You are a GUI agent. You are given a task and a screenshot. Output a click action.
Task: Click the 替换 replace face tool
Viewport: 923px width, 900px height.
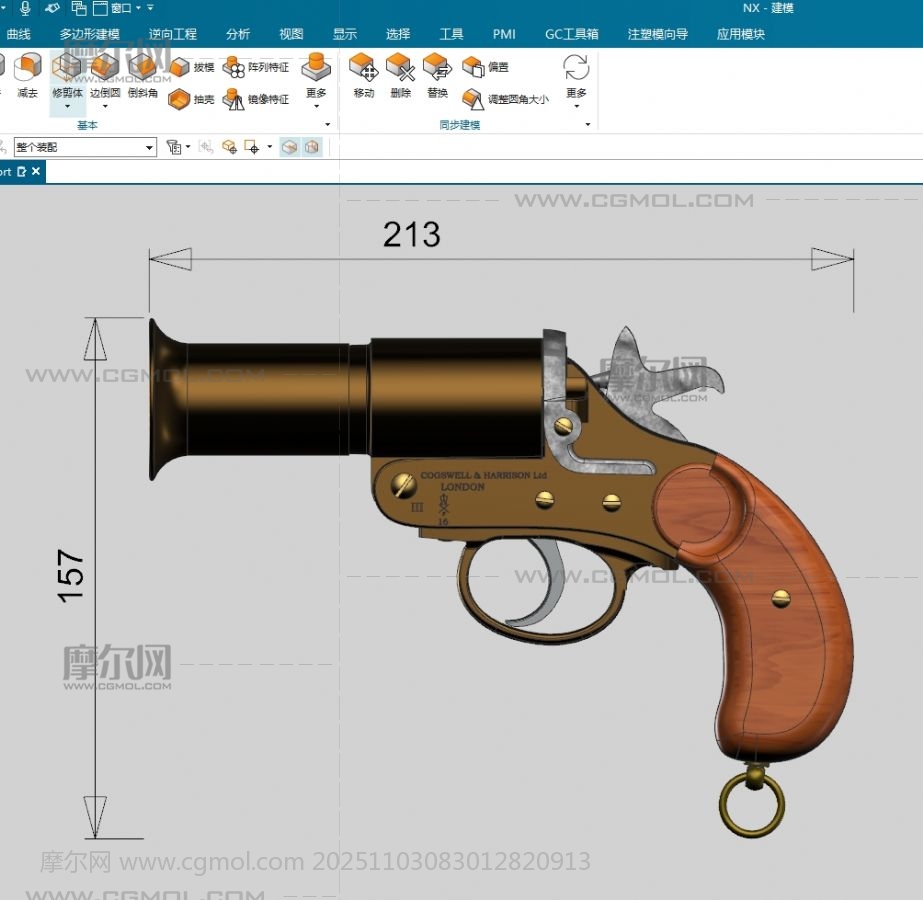[437, 75]
